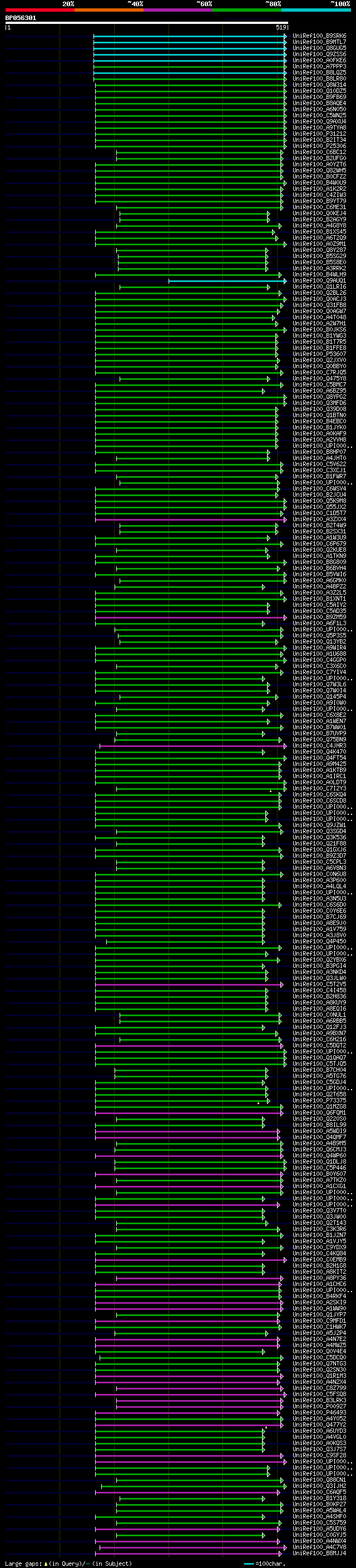The width and height of the screenshot is (356, 1568).
Task: Select label UniRef100_B9Z3D7
Action: tap(319, 856)
